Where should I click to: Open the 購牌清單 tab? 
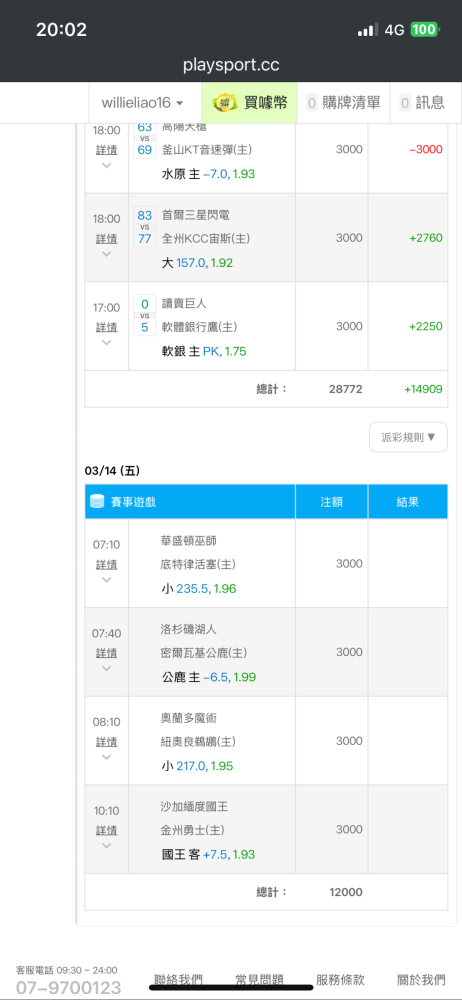(x=343, y=103)
